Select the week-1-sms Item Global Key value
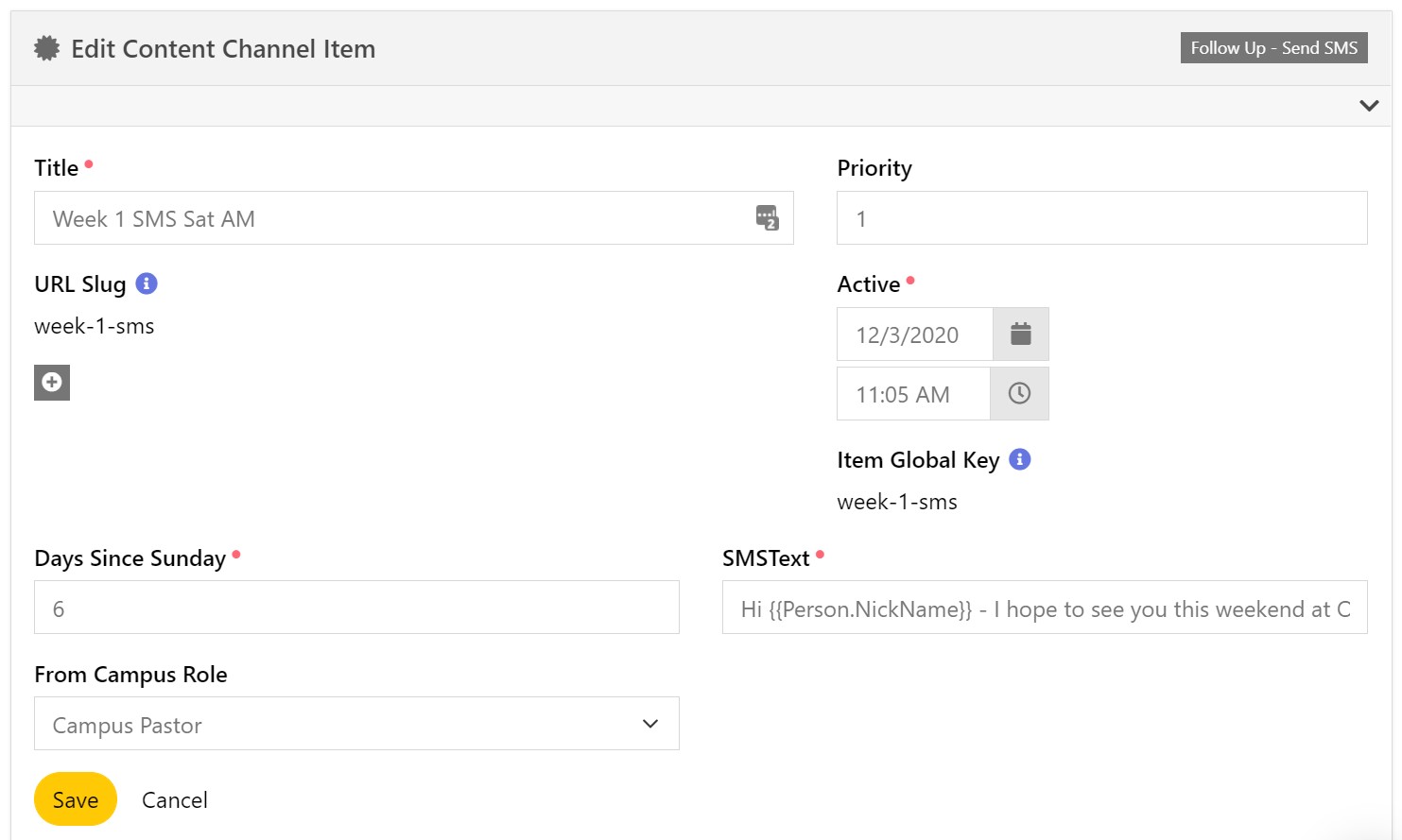The height and width of the screenshot is (840, 1402). click(x=897, y=503)
